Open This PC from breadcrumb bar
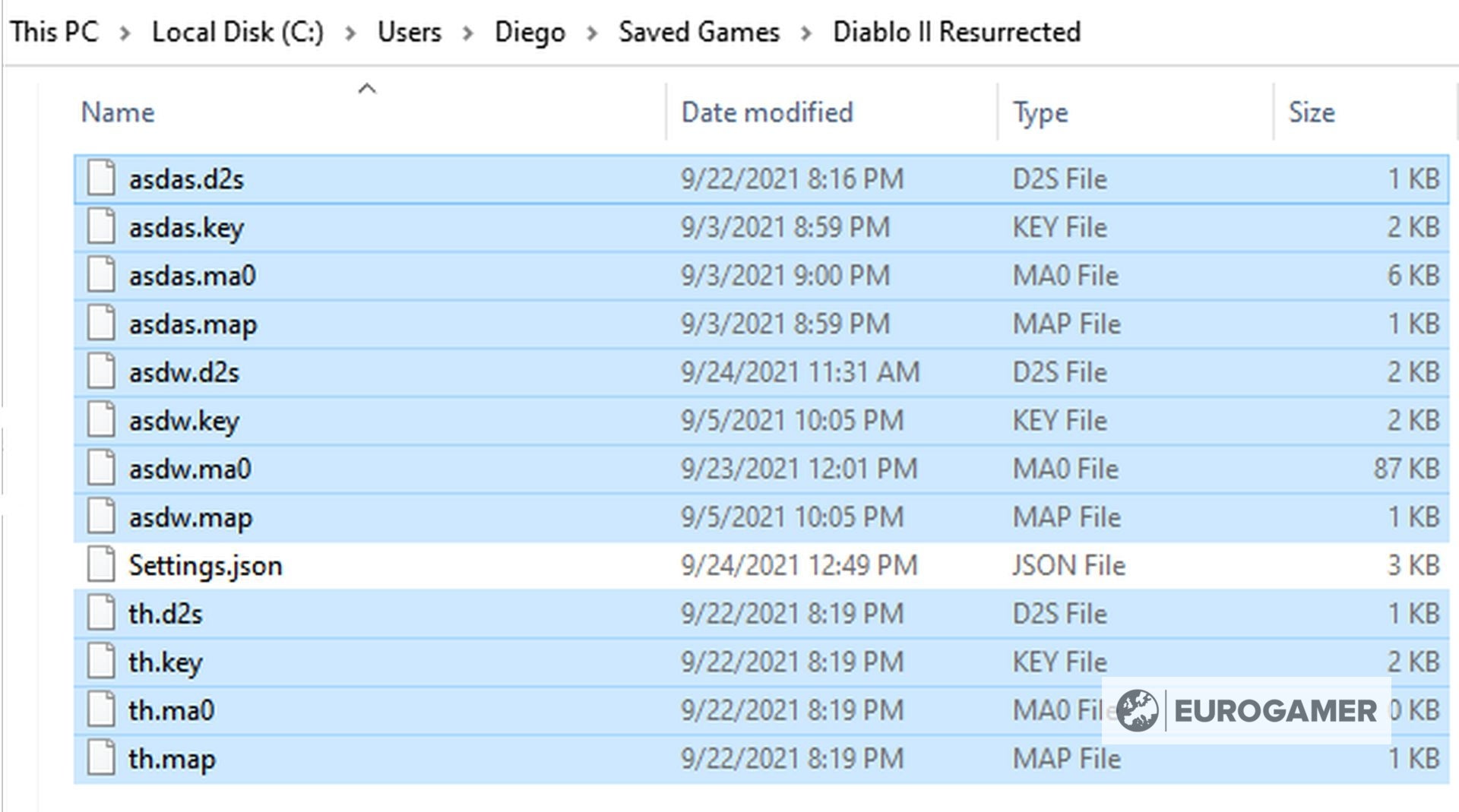This screenshot has width=1459, height=812. [55, 32]
